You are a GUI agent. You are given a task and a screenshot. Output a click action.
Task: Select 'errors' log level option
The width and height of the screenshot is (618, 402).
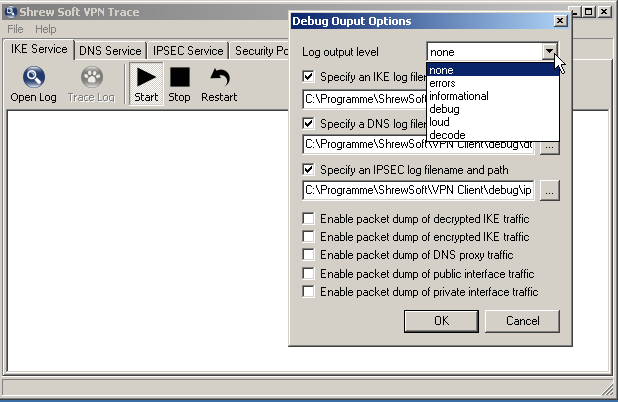[493, 83]
